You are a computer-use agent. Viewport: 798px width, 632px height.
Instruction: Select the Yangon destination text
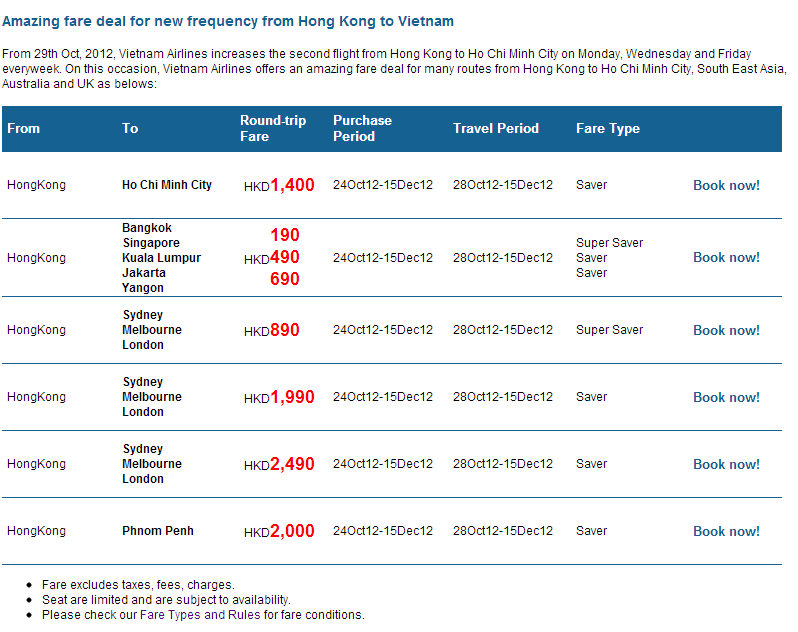click(x=143, y=288)
